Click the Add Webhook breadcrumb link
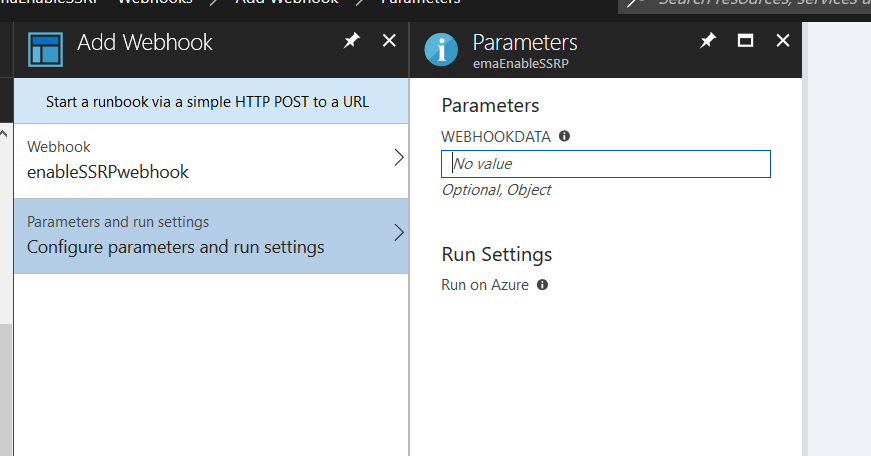The height and width of the screenshot is (456, 871). (284, 2)
